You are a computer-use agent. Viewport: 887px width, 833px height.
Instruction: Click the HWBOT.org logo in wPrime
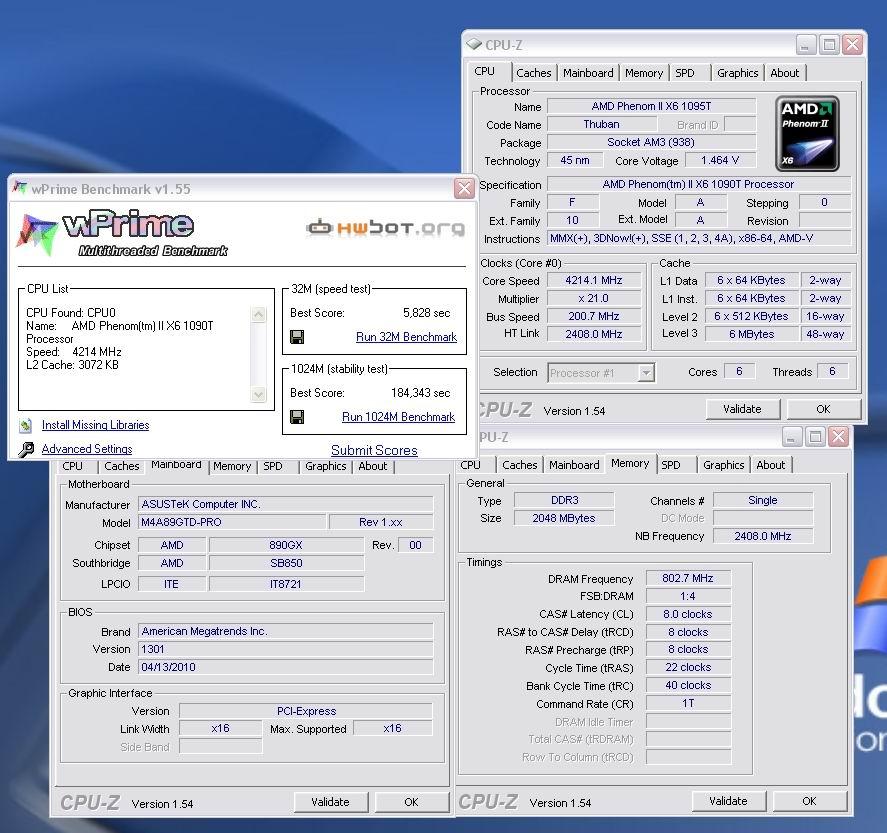tap(386, 228)
